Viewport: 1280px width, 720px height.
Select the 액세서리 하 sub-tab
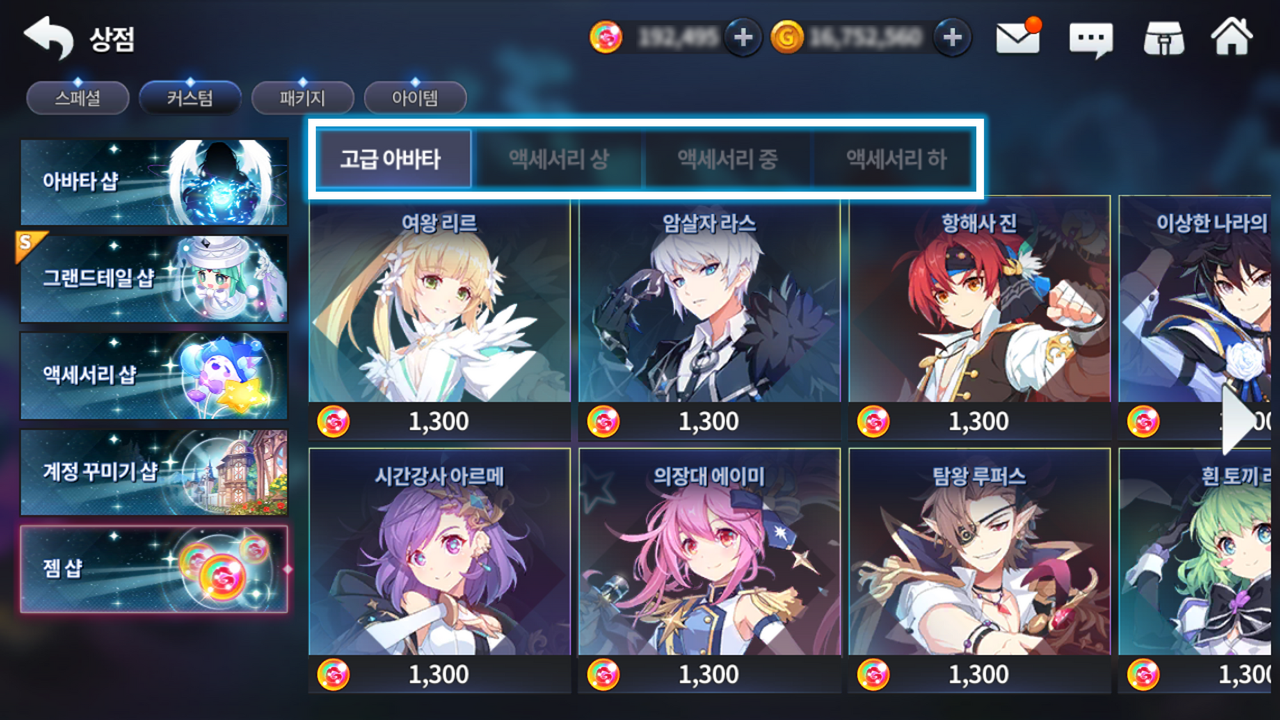click(896, 159)
